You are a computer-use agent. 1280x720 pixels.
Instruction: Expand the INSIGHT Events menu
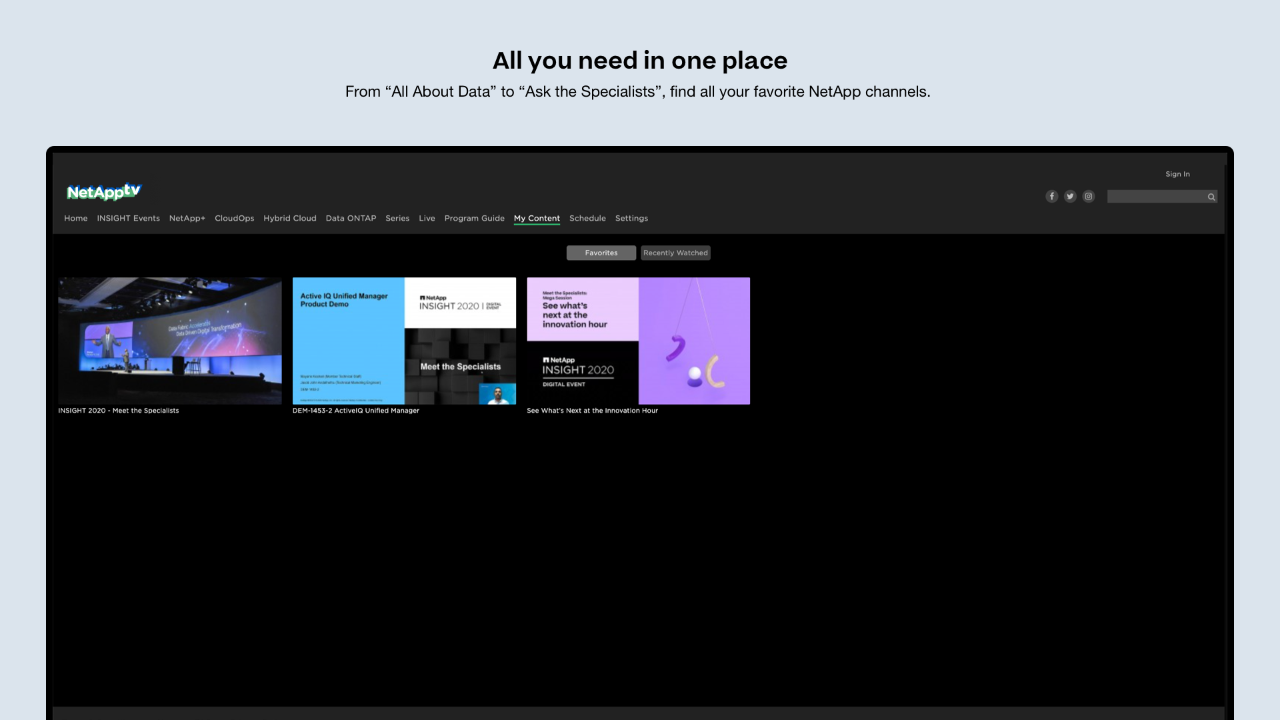[128, 218]
